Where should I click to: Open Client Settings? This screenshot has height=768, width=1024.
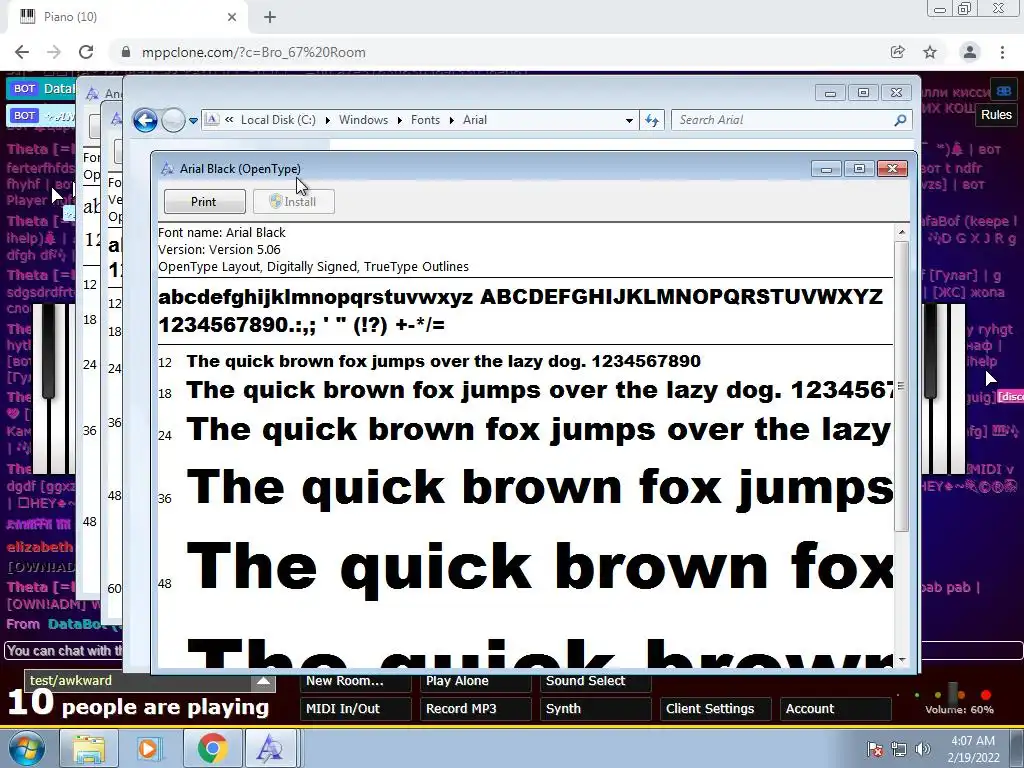click(716, 709)
